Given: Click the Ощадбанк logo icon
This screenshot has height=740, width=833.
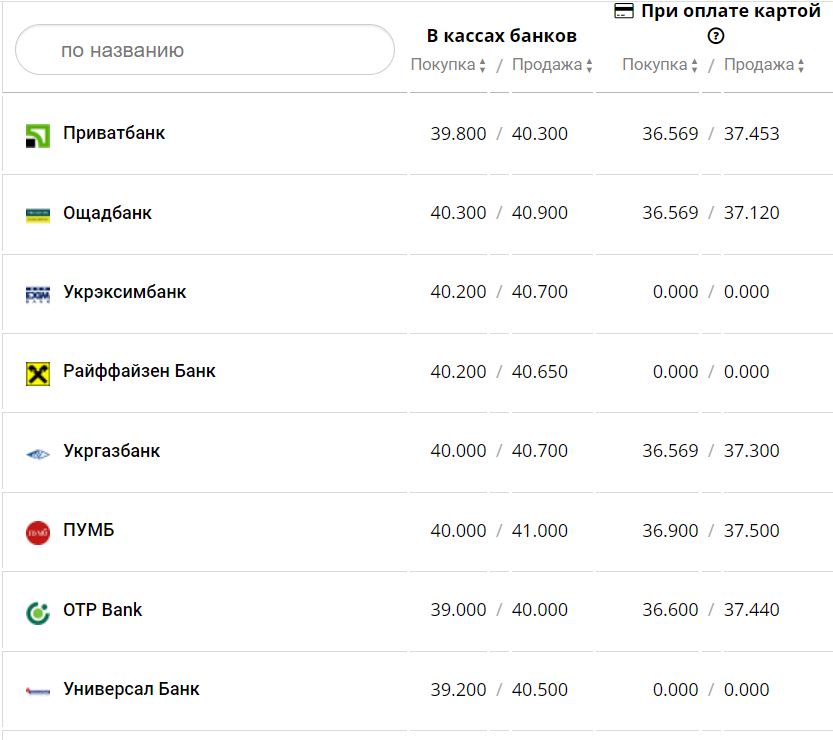Looking at the screenshot, I should [x=38, y=215].
